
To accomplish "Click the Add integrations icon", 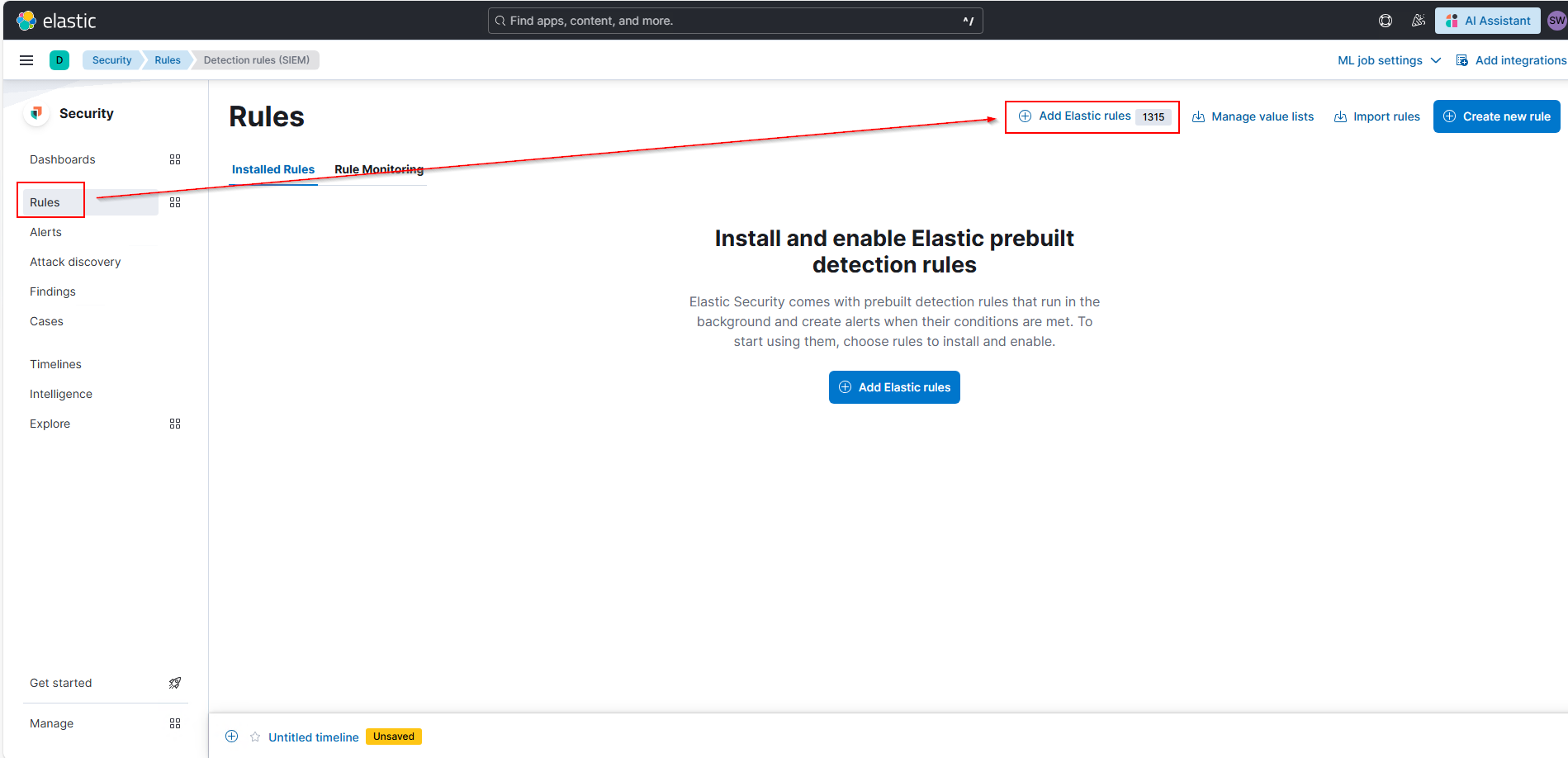I will 1462,60.
